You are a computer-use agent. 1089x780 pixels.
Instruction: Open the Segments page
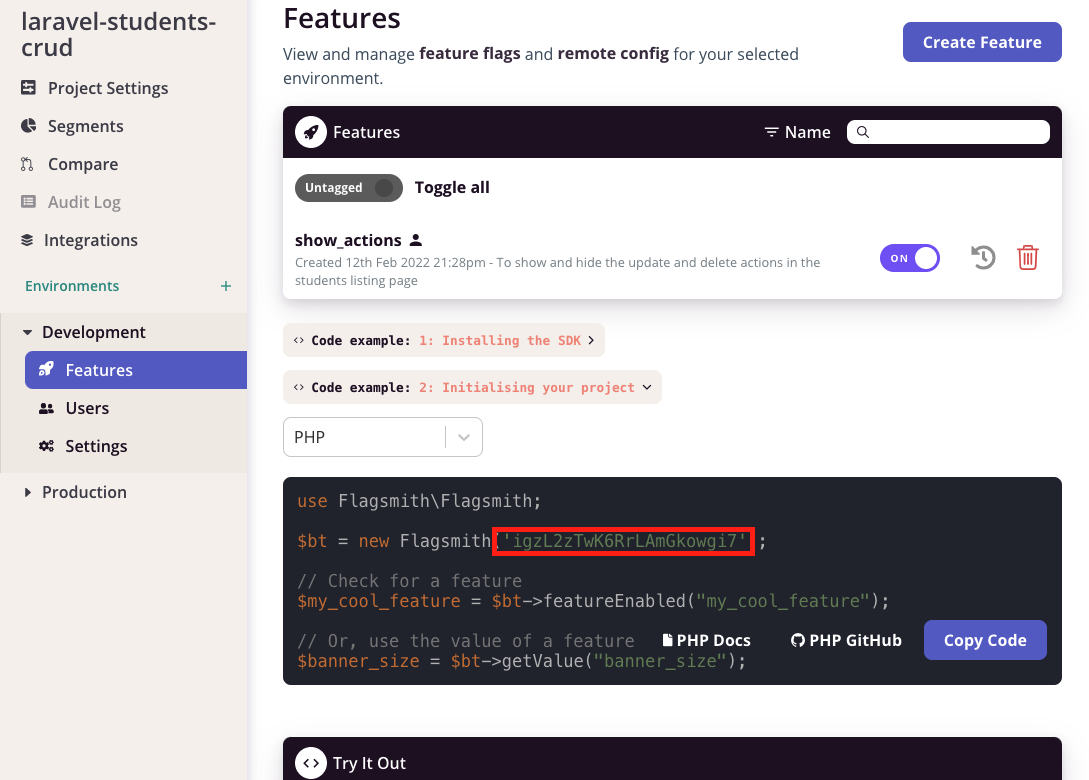(x=85, y=126)
